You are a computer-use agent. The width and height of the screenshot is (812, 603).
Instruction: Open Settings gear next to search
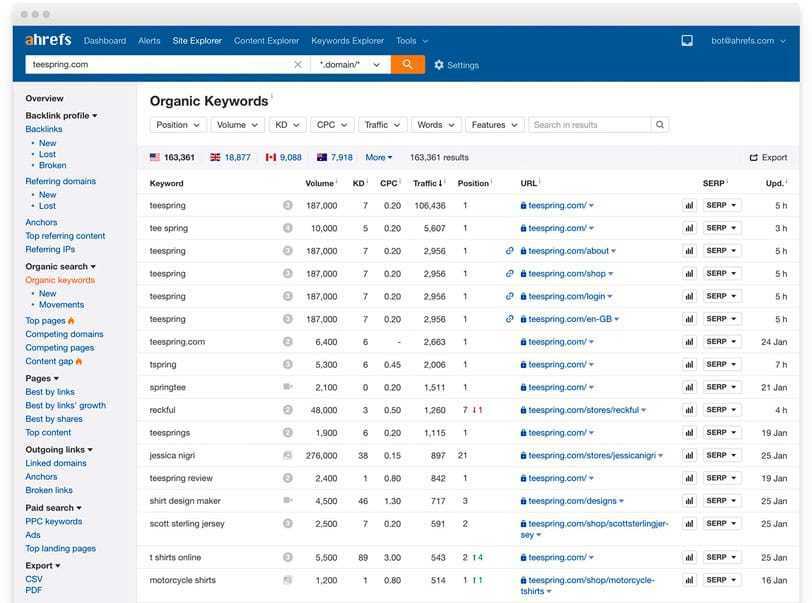click(456, 65)
